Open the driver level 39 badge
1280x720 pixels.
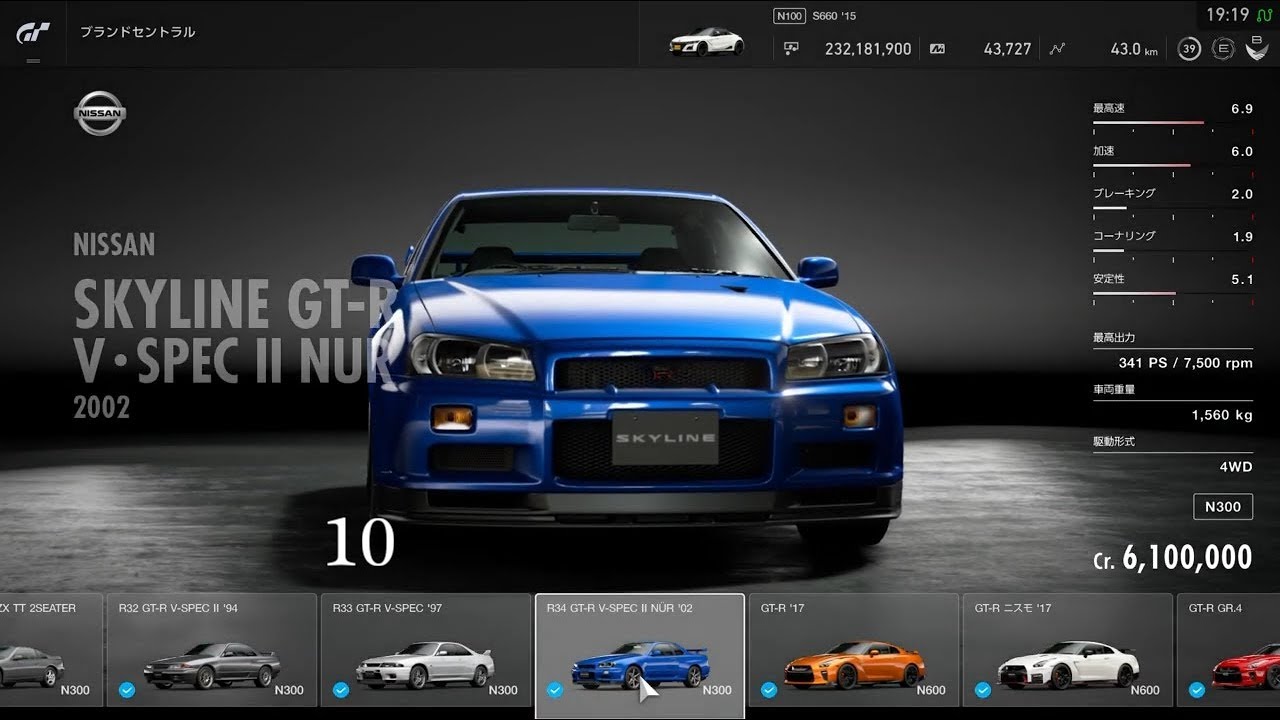point(1188,49)
